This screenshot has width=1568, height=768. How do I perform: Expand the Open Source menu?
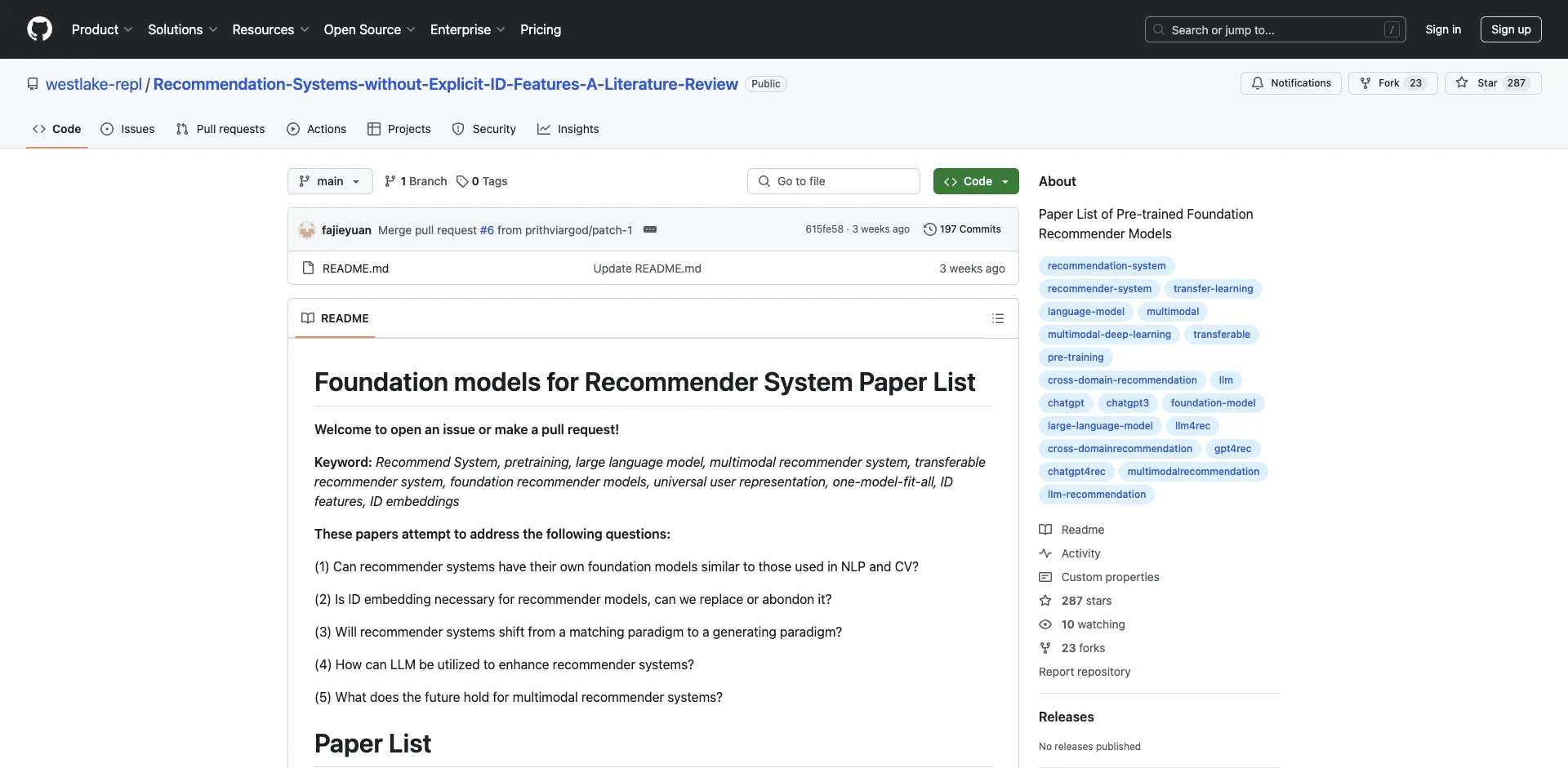click(x=370, y=29)
